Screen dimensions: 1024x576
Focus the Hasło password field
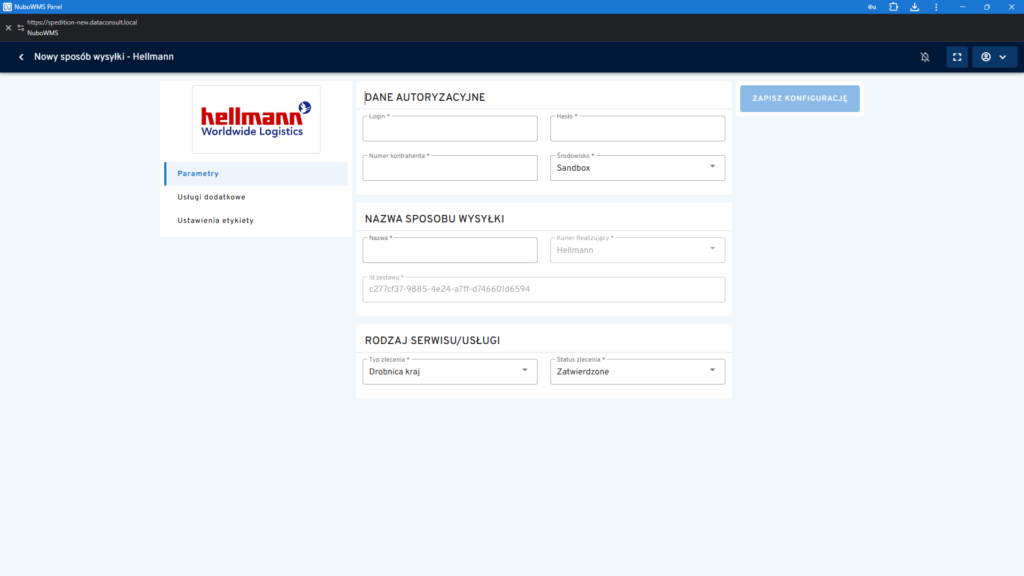coord(638,129)
